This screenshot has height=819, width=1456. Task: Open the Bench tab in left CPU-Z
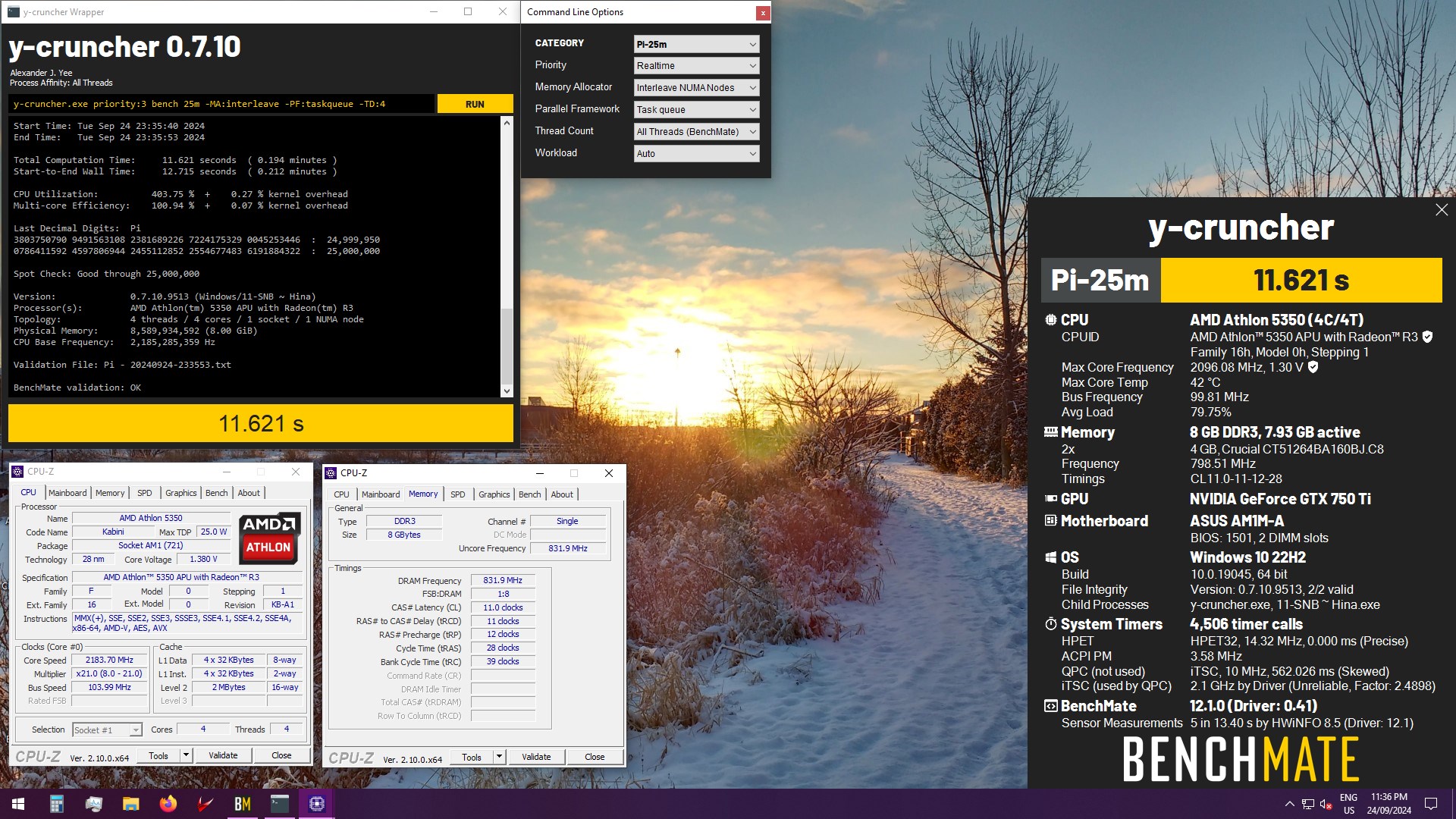click(216, 493)
